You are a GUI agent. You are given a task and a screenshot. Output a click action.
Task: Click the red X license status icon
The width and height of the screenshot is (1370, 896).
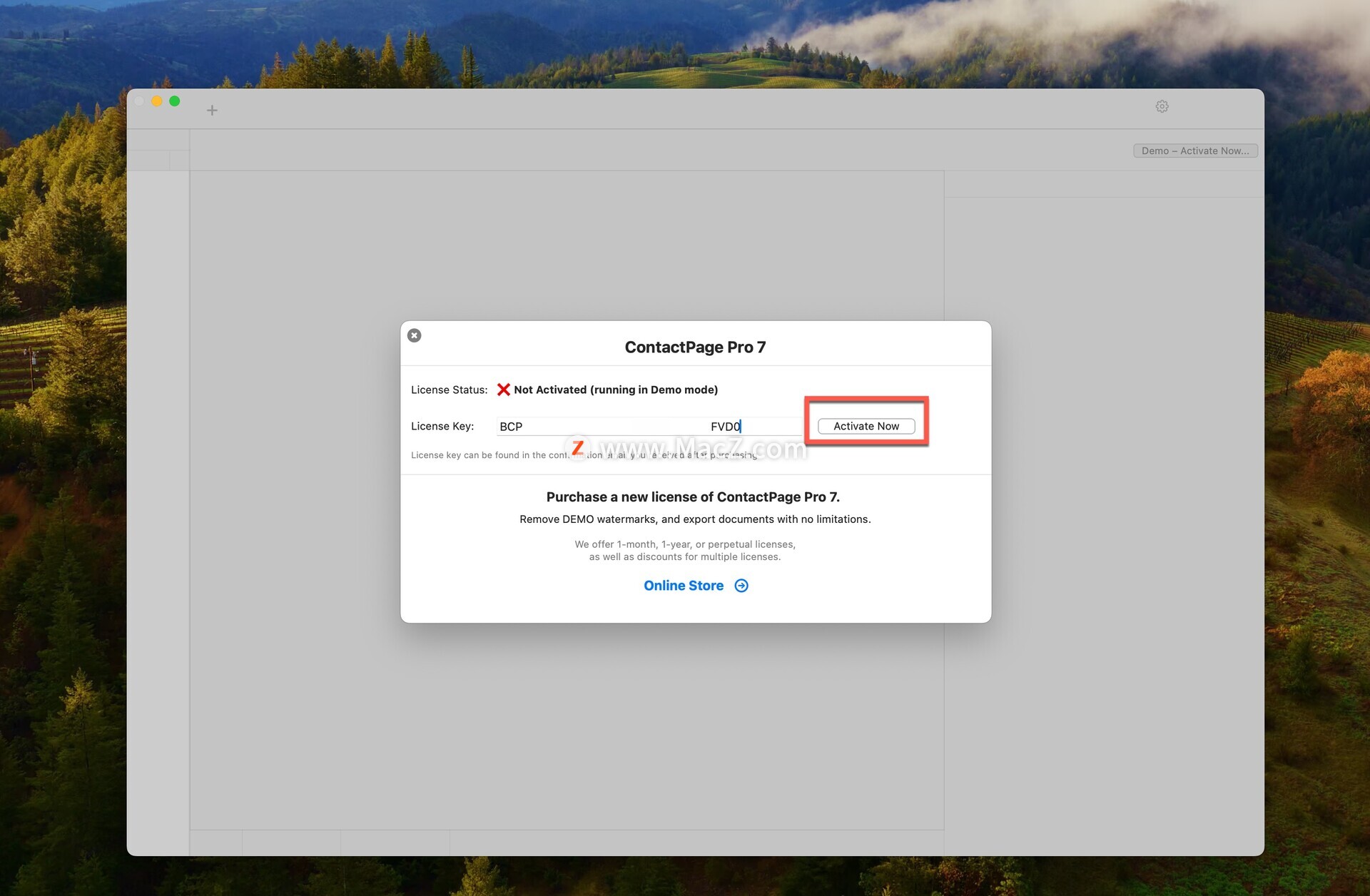click(503, 390)
